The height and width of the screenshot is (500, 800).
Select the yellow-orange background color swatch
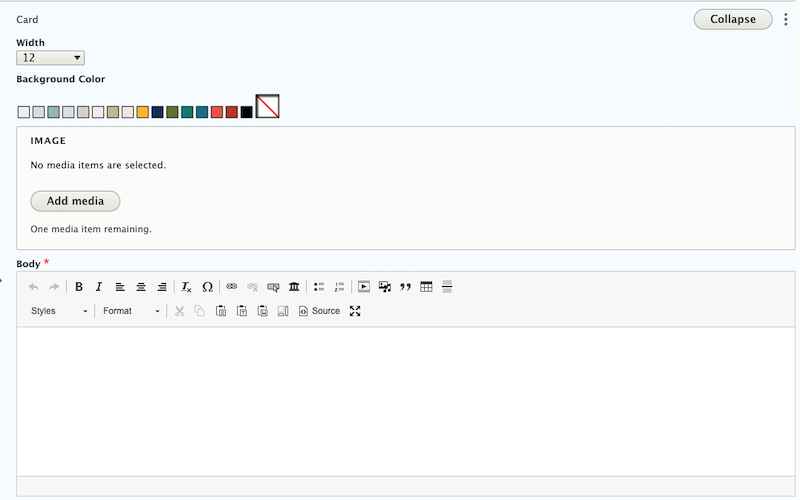(x=142, y=112)
